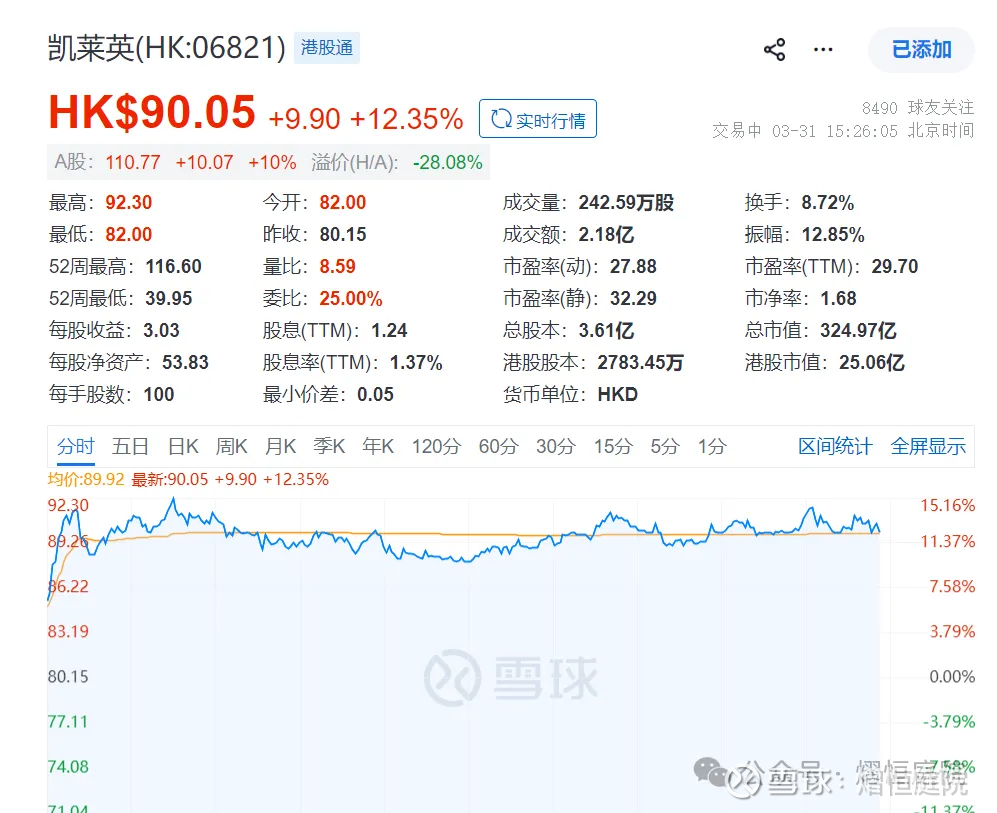Click the 溢价(H/A) value -28.08%
The height and width of the screenshot is (813, 997).
448,163
